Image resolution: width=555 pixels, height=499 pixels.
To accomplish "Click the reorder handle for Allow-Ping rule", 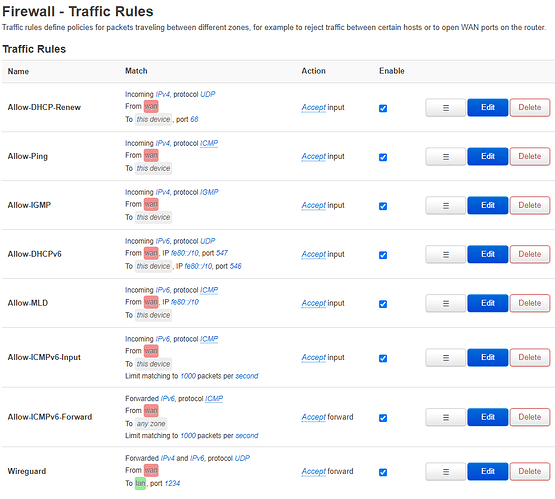I will point(445,156).
